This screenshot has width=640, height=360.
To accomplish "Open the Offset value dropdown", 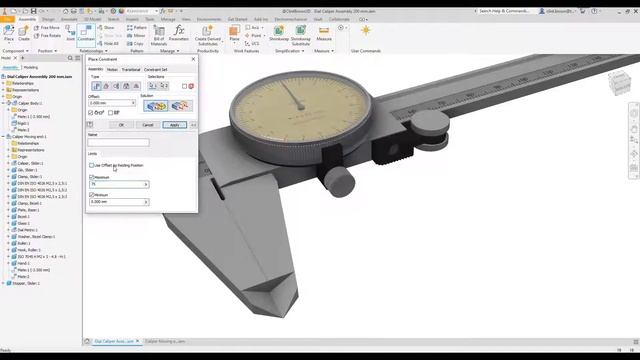I will (133, 103).
